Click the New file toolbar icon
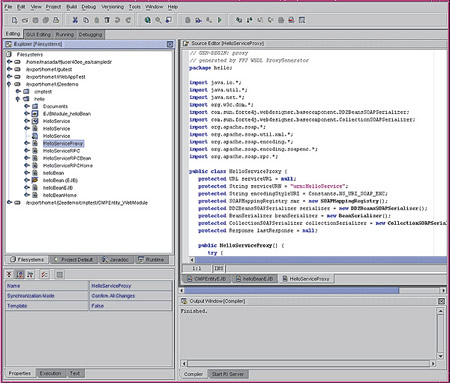This screenshot has width=450, height=383. pos(14,20)
